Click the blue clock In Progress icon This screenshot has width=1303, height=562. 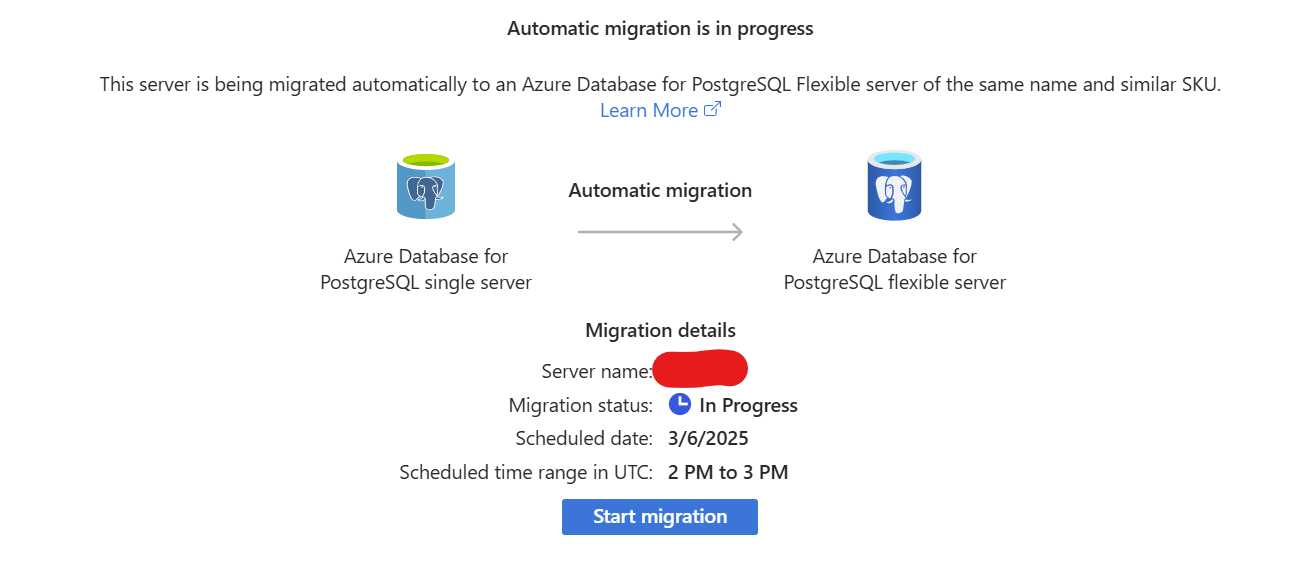point(680,404)
